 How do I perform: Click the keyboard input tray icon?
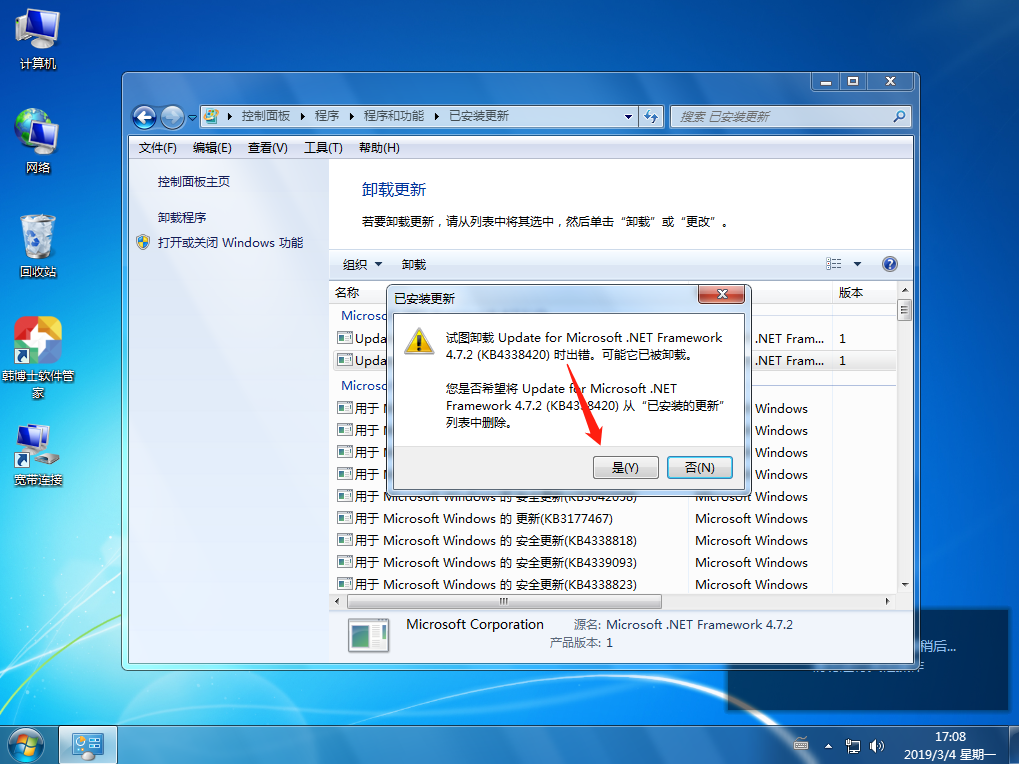pos(801,745)
